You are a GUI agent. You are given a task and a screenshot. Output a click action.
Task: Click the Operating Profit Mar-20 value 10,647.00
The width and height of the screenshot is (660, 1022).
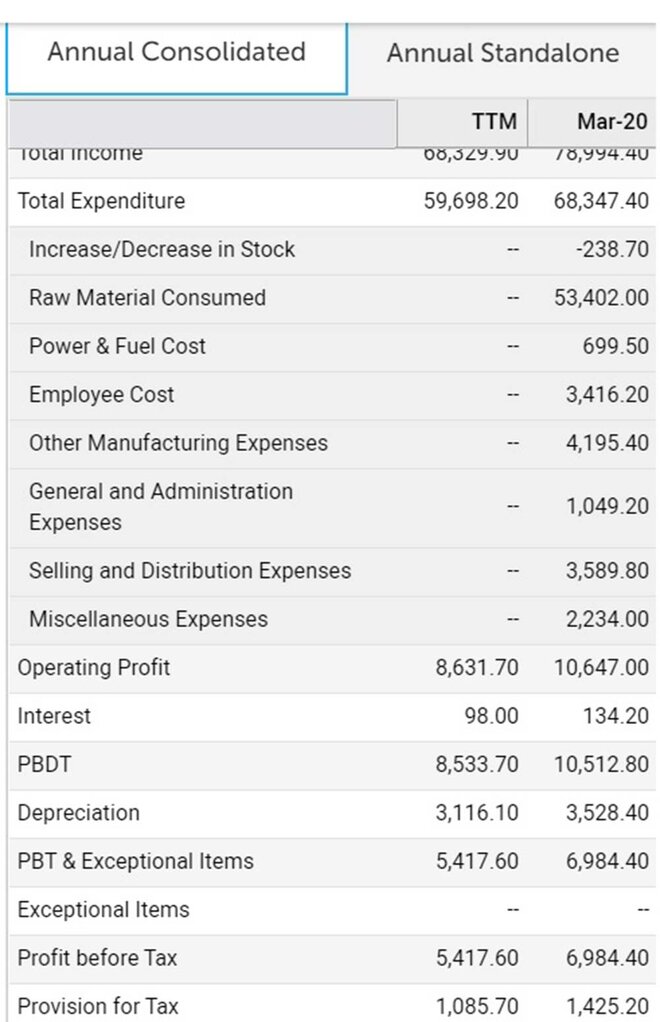(601, 668)
